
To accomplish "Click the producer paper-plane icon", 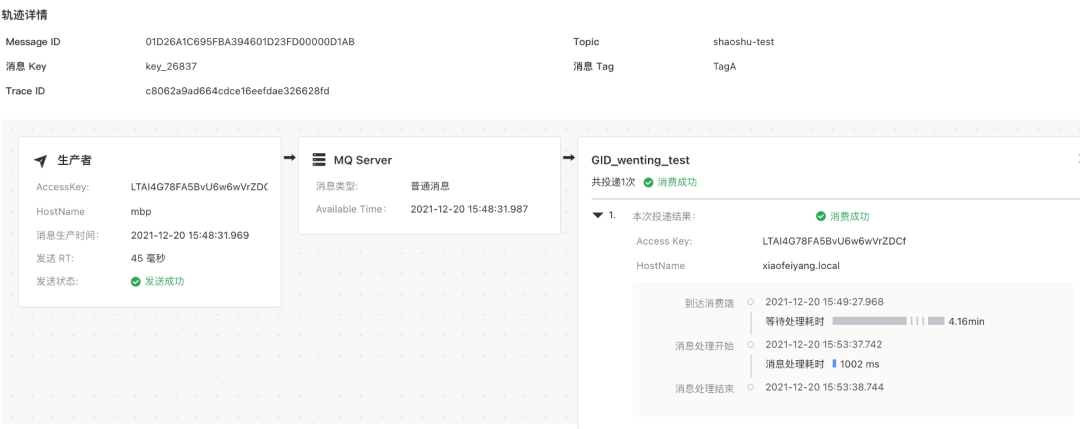I will (41, 161).
